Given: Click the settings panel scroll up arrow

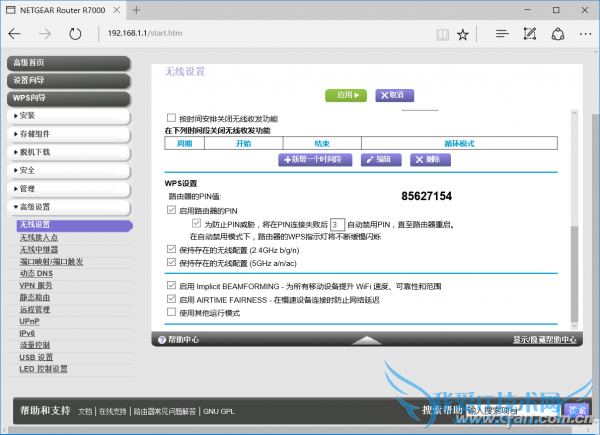Looking at the screenshot, I should point(574,113).
